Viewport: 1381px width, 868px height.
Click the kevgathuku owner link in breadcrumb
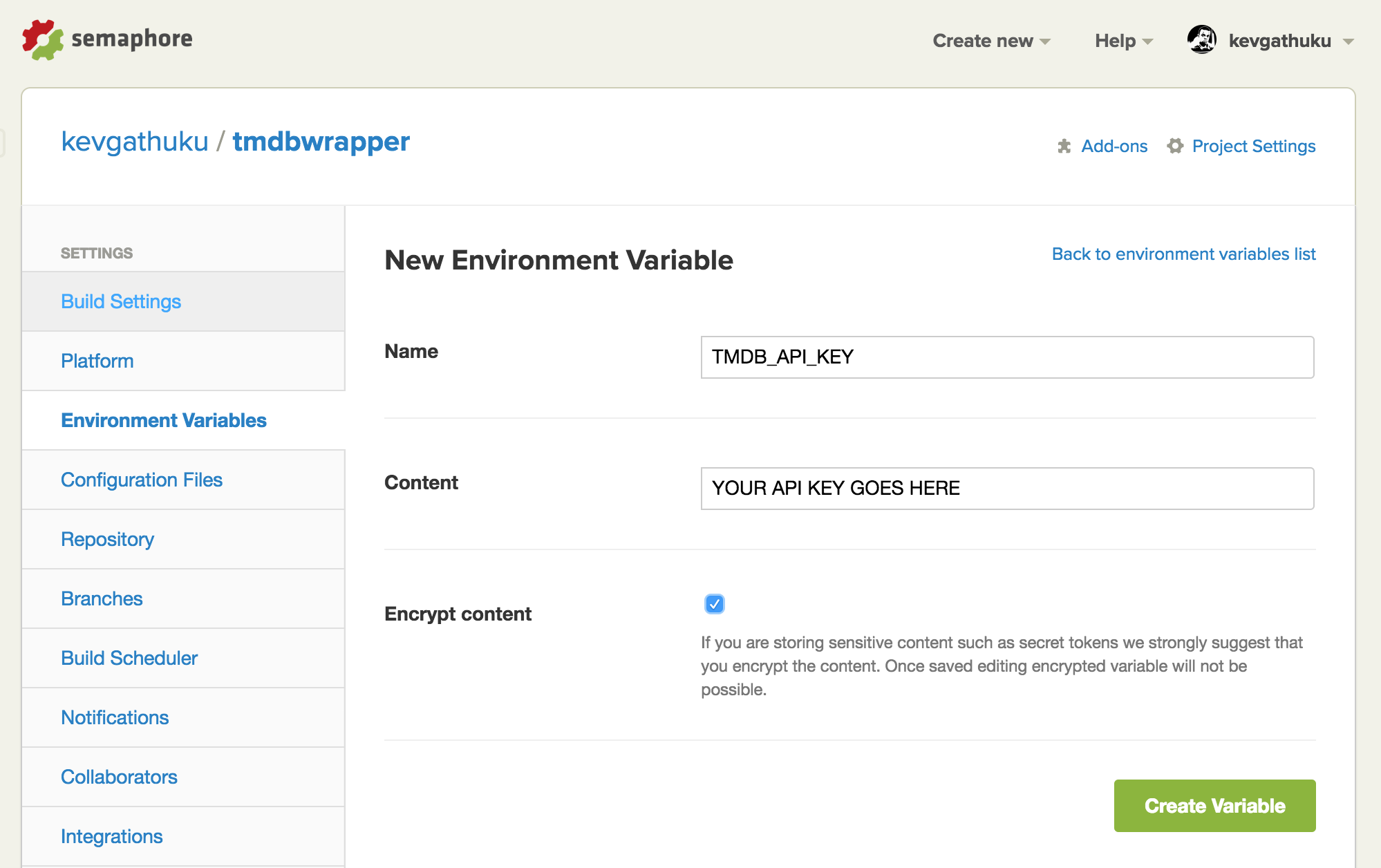[x=135, y=142]
